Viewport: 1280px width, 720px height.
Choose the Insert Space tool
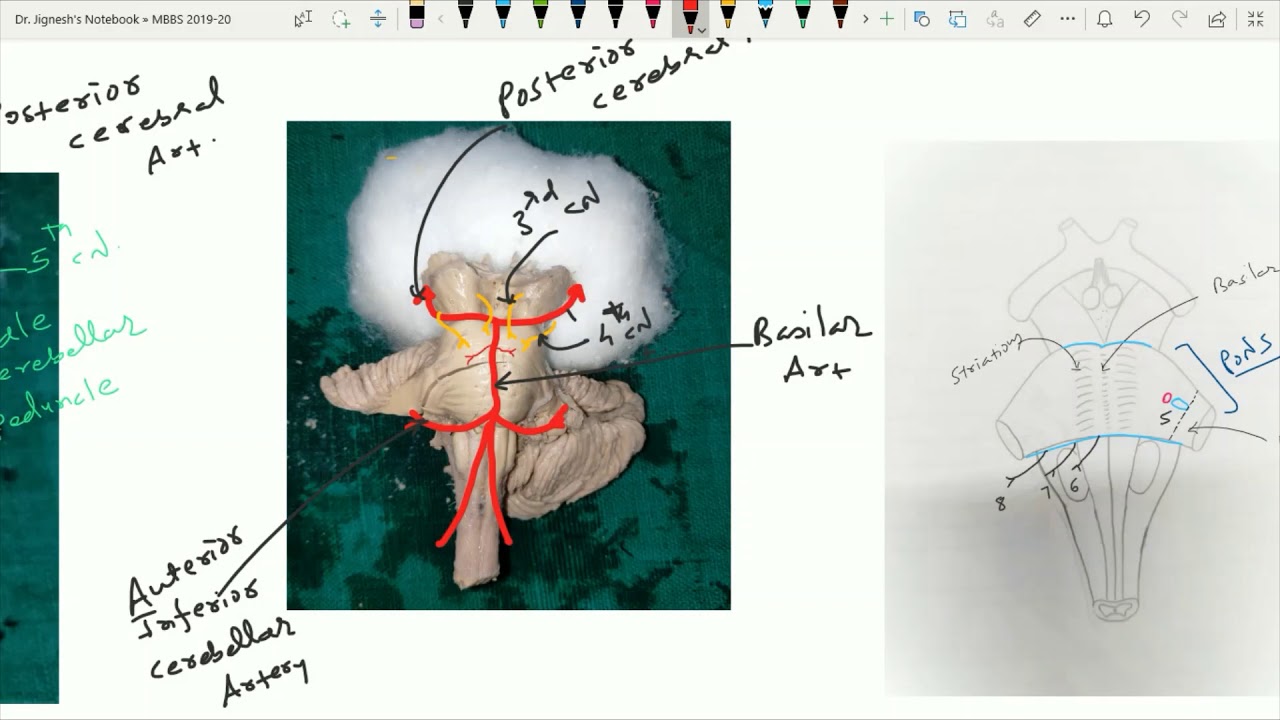click(378, 19)
